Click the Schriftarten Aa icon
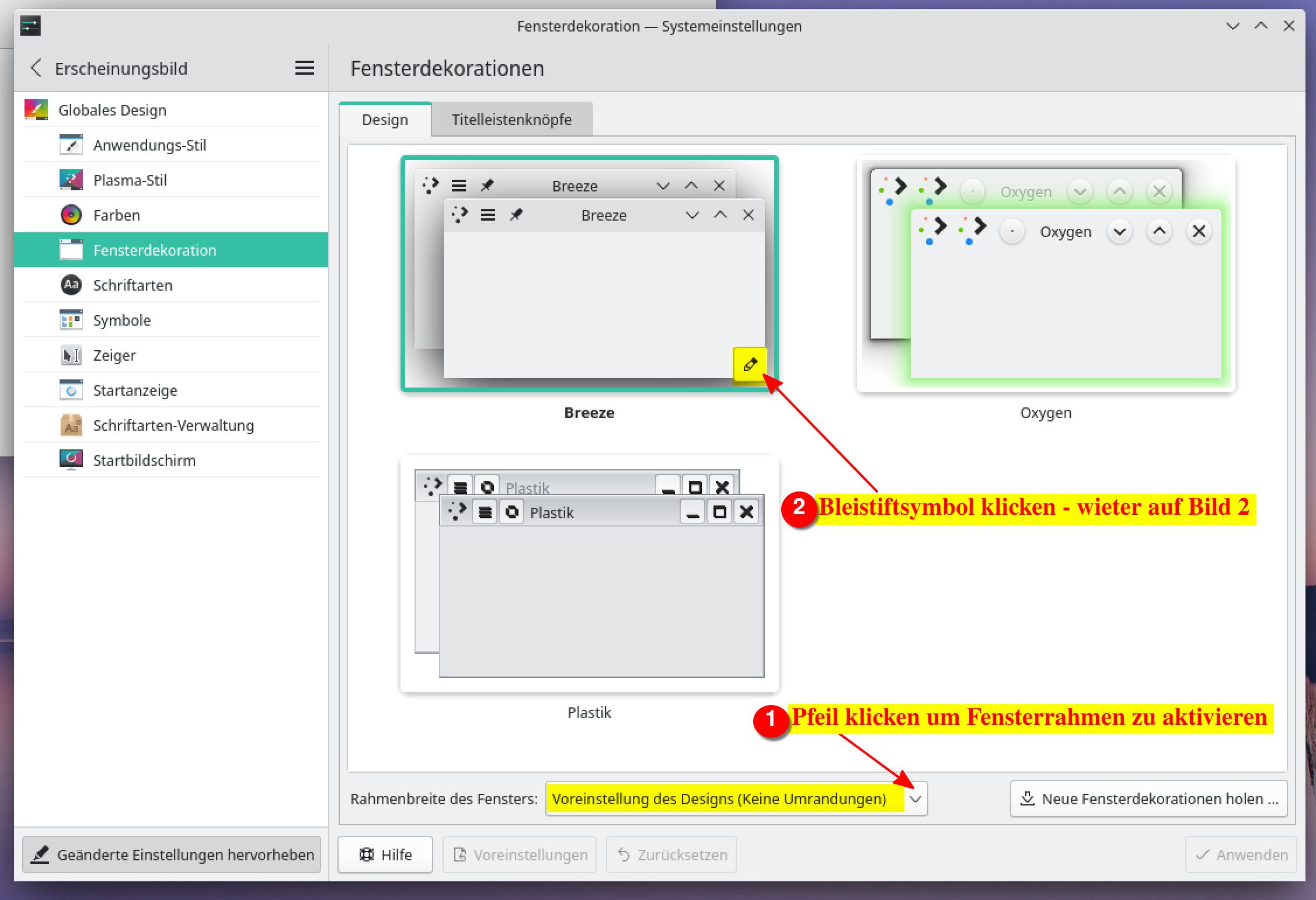The image size is (1316, 900). pos(71,285)
